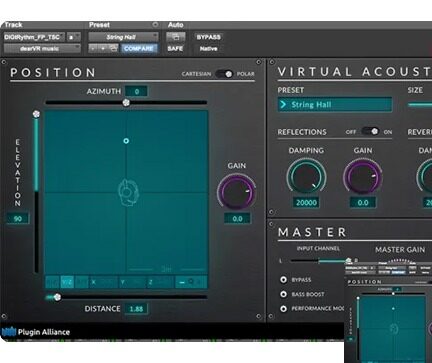Click the Reflections DAMPING knob
Screen dimensions: 432x363
coord(306,177)
